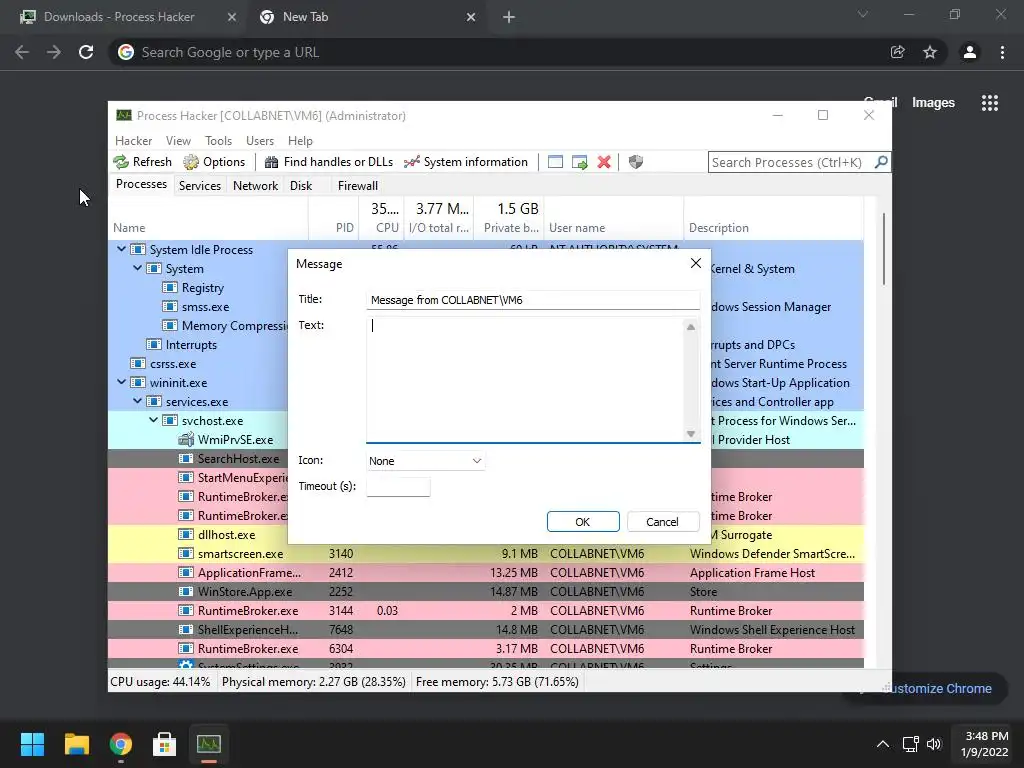Image resolution: width=1024 pixels, height=768 pixels.
Task: Switch to the Network tab
Action: pyautogui.click(x=255, y=185)
